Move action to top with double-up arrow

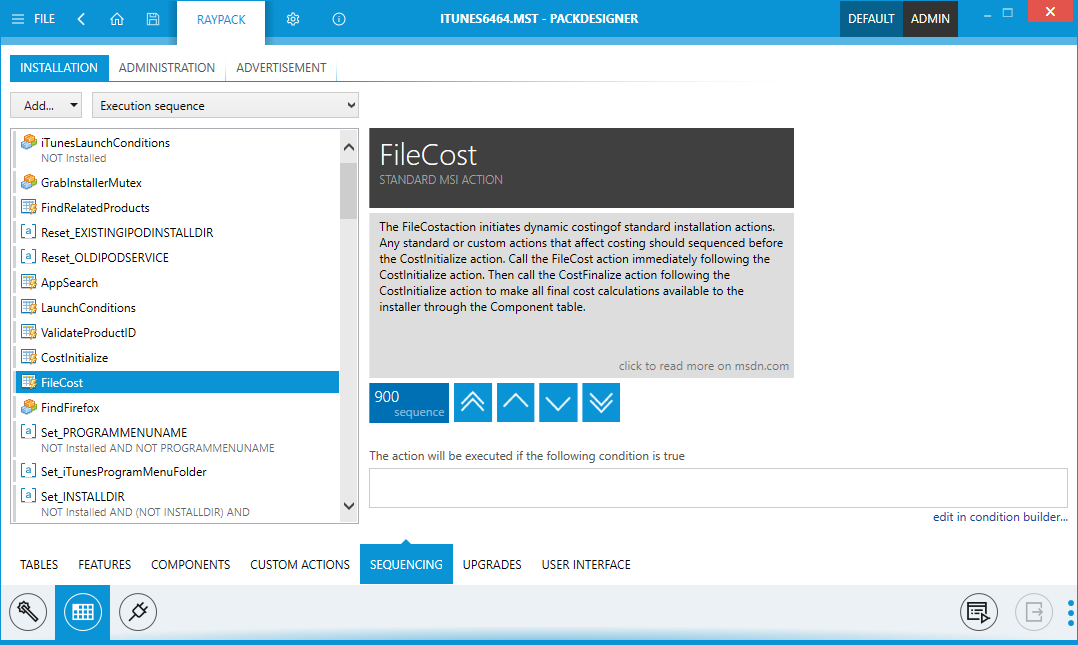(473, 402)
